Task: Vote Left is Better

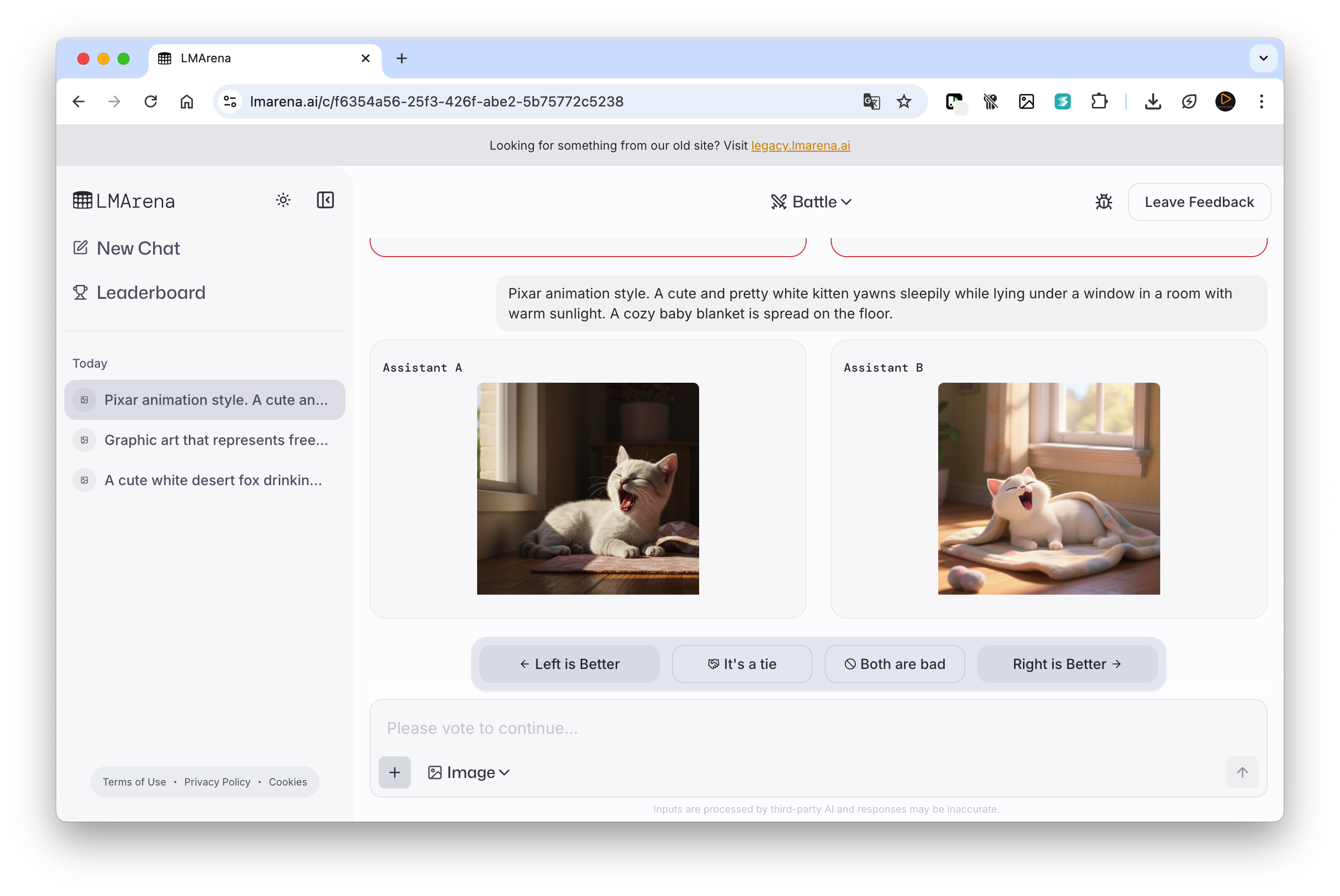Action: (569, 664)
